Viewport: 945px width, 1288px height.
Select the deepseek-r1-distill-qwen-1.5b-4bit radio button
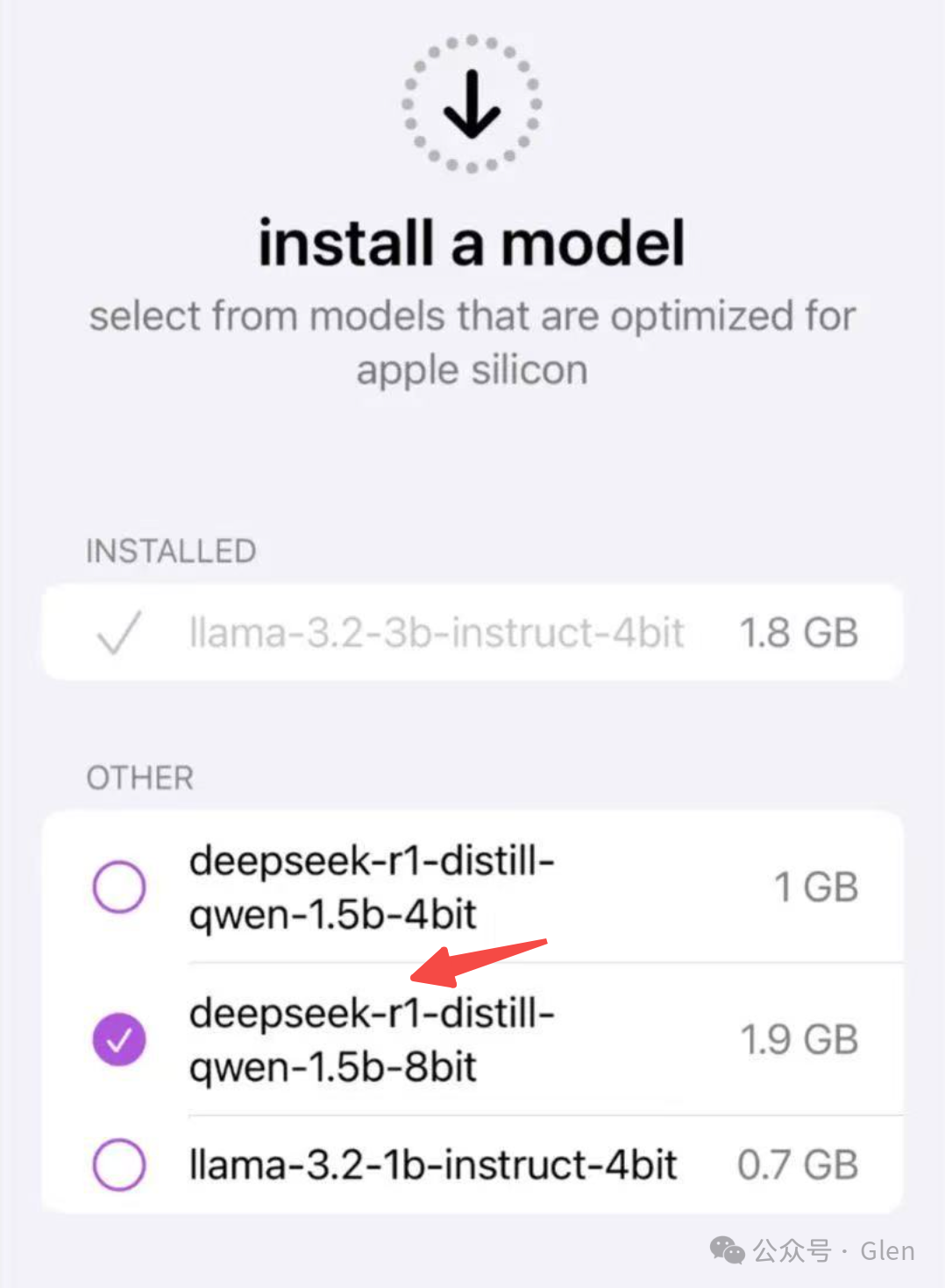[x=119, y=887]
